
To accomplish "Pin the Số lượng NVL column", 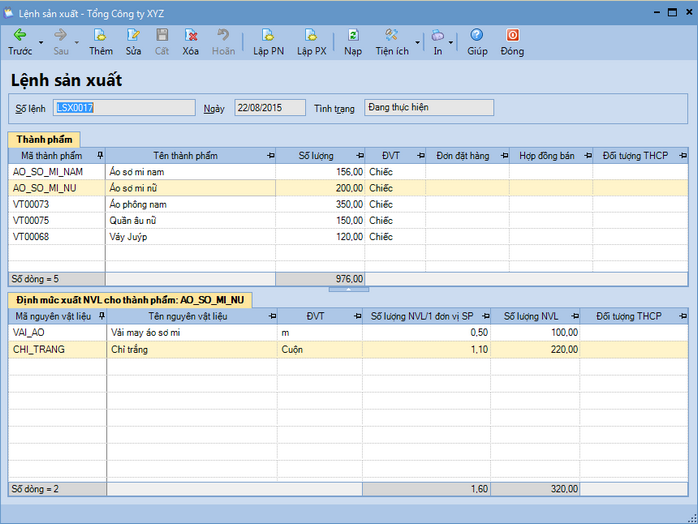I will tap(575, 316).
